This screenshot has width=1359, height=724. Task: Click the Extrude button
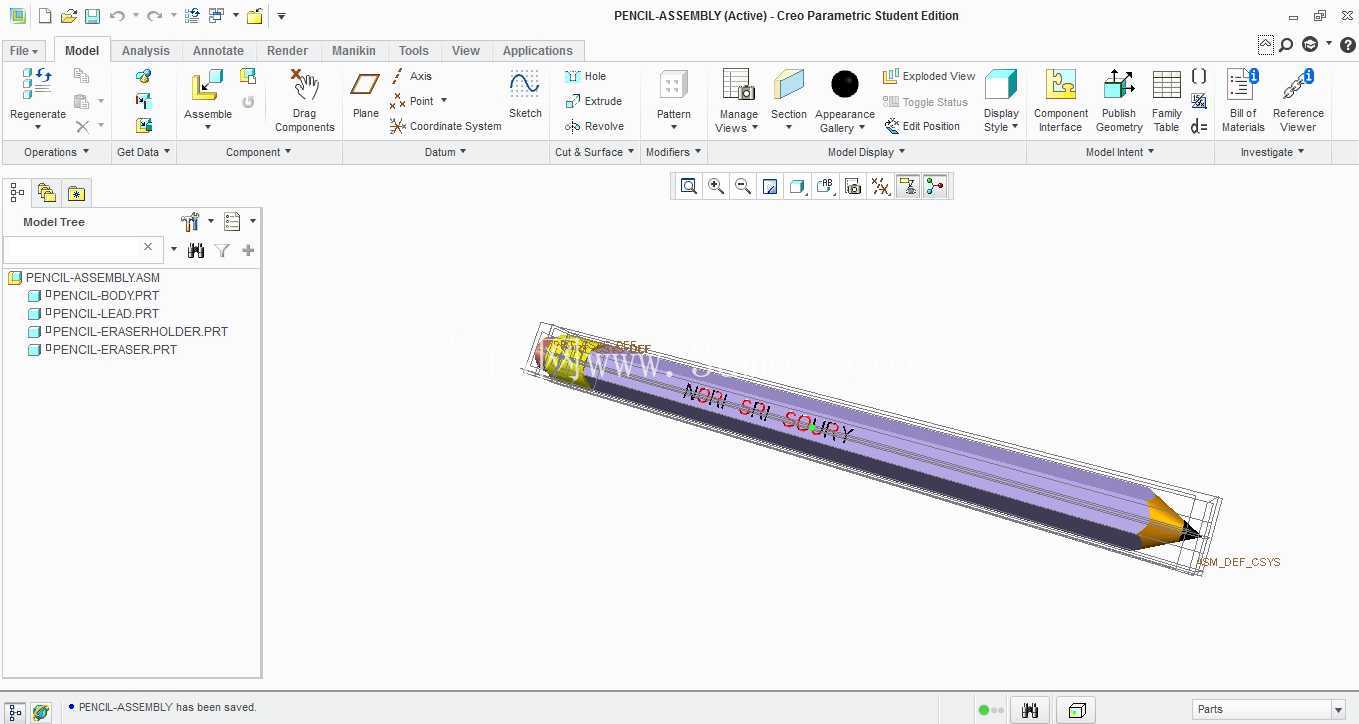click(x=594, y=101)
